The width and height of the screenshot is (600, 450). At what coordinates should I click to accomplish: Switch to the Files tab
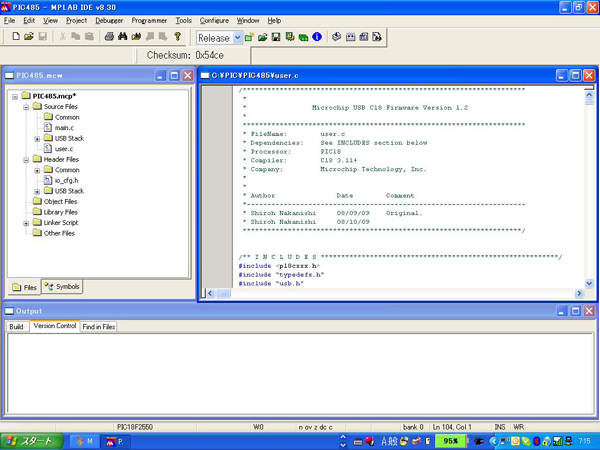(x=24, y=287)
